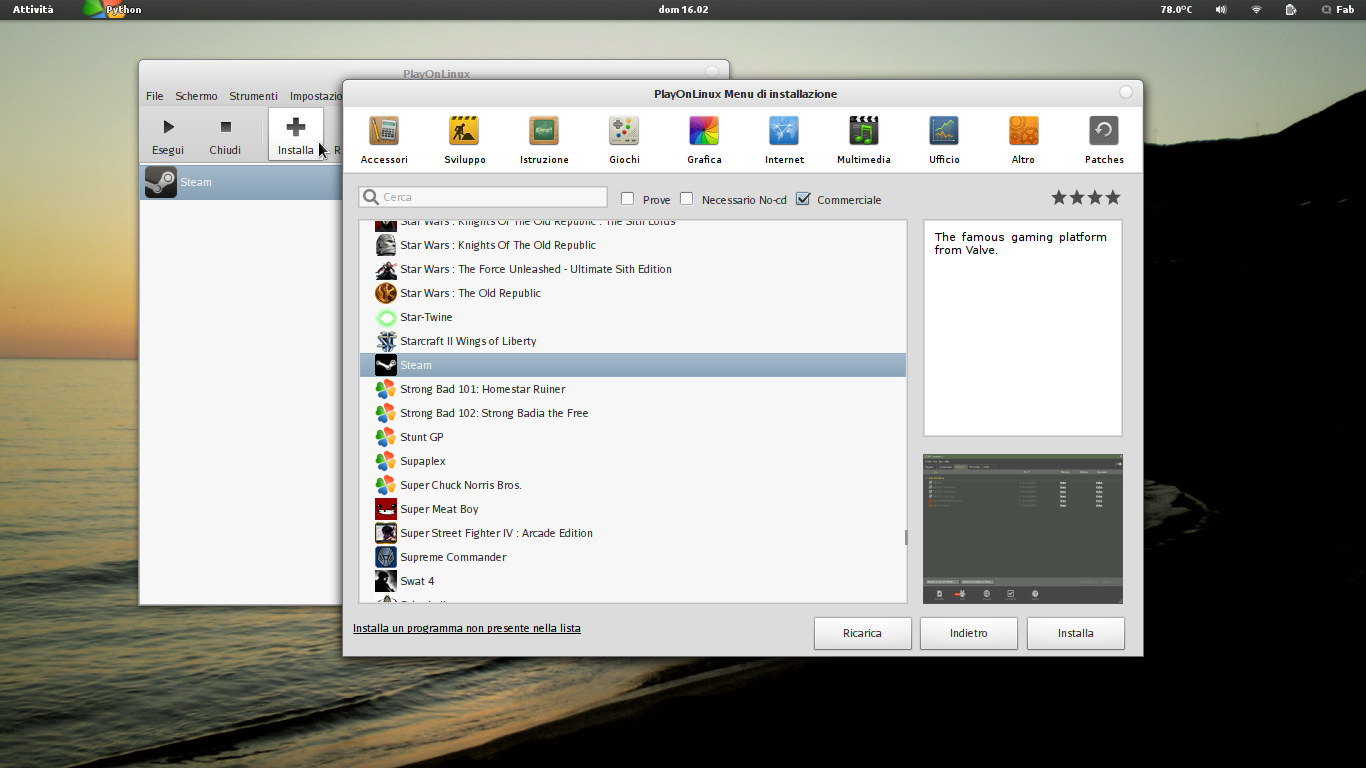The image size is (1366, 768).
Task: Click the Starcraft II Wings of Liberty icon
Action: point(386,341)
